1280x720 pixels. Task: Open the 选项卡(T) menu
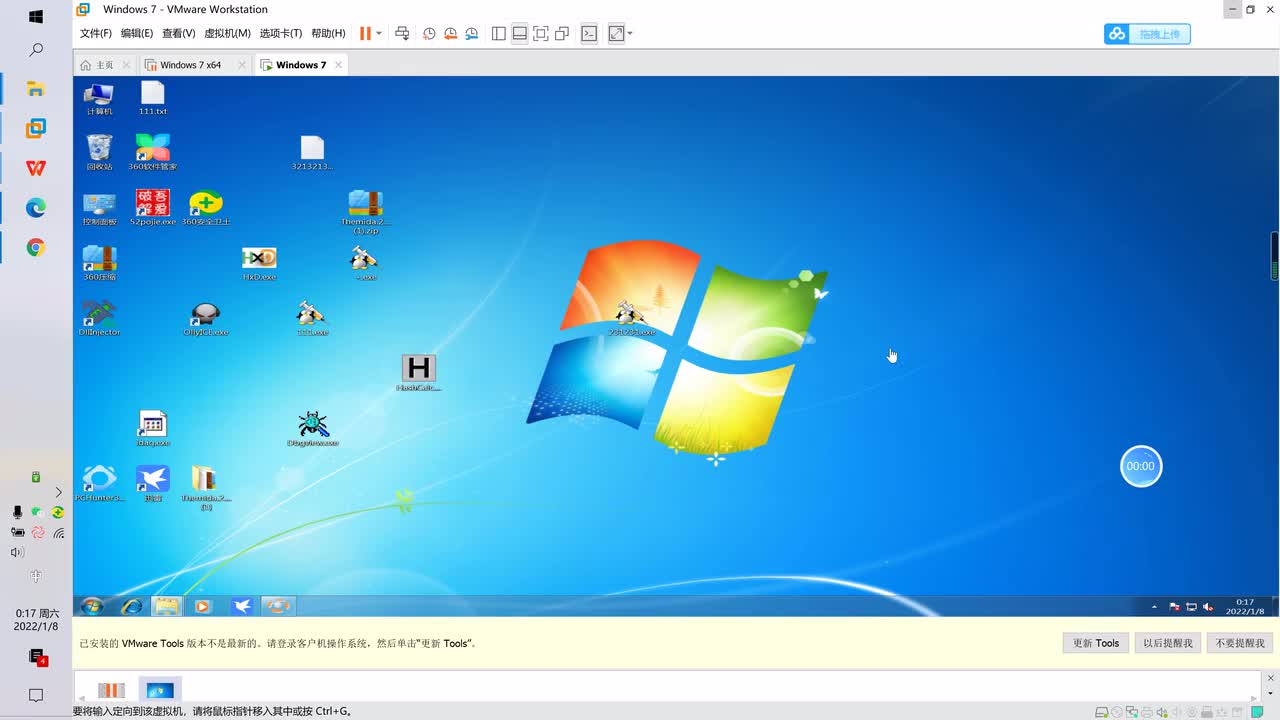click(281, 33)
